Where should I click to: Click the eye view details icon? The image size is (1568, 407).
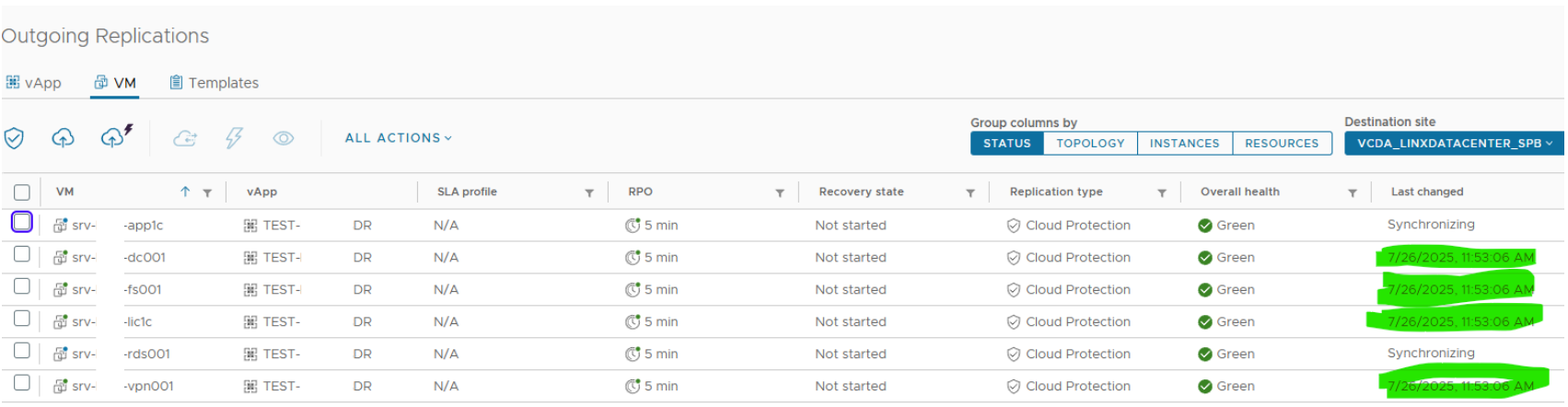coord(284,138)
